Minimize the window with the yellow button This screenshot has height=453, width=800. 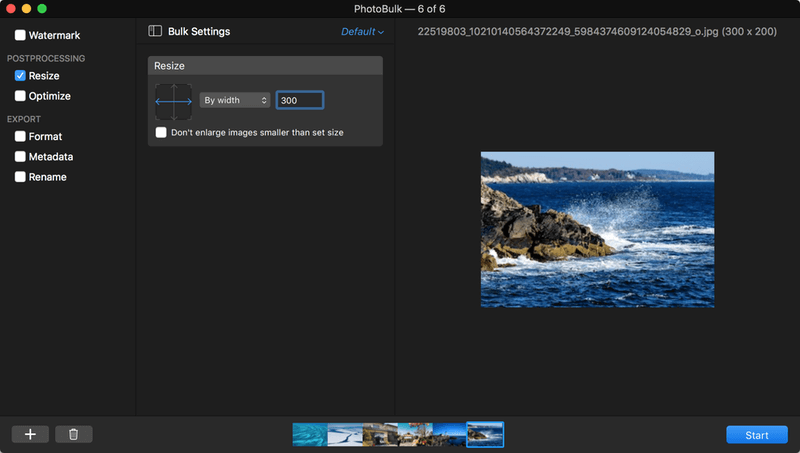27,9
